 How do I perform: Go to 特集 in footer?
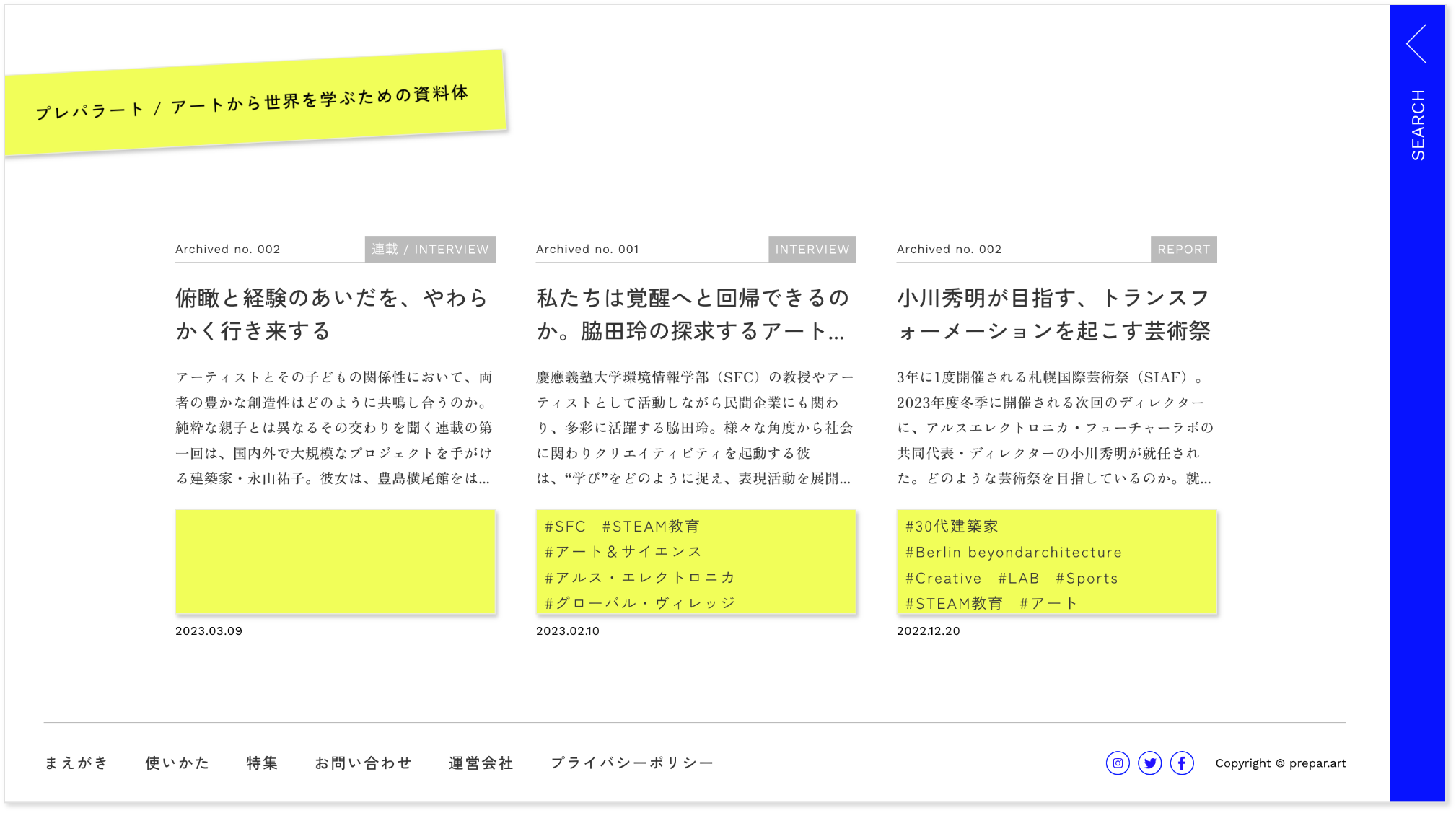tap(262, 763)
